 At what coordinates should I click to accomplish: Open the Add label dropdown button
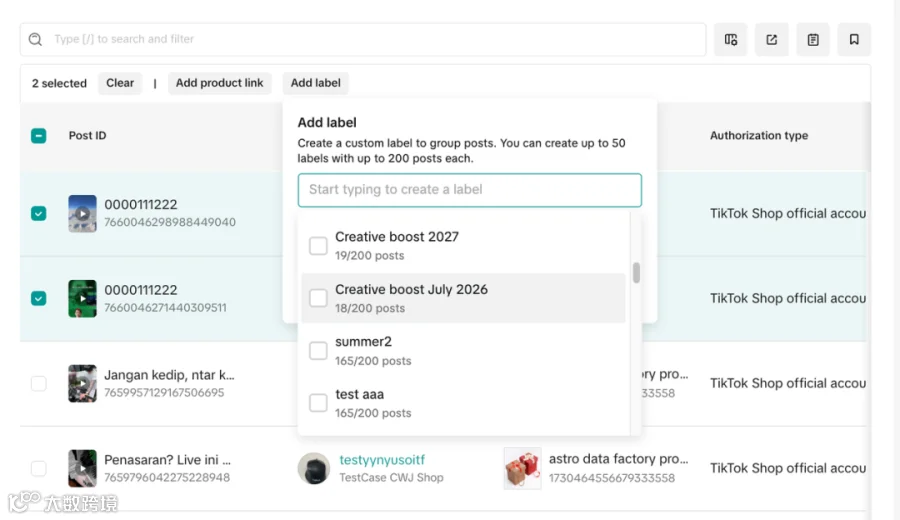point(316,83)
